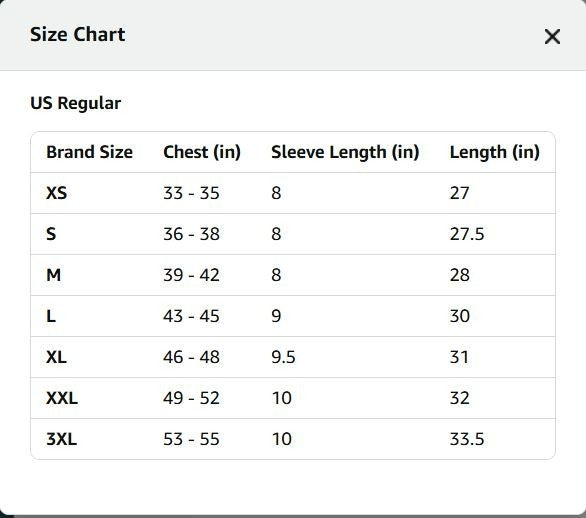586x518 pixels.
Task: Select the US Regular heading
Action: (75, 103)
